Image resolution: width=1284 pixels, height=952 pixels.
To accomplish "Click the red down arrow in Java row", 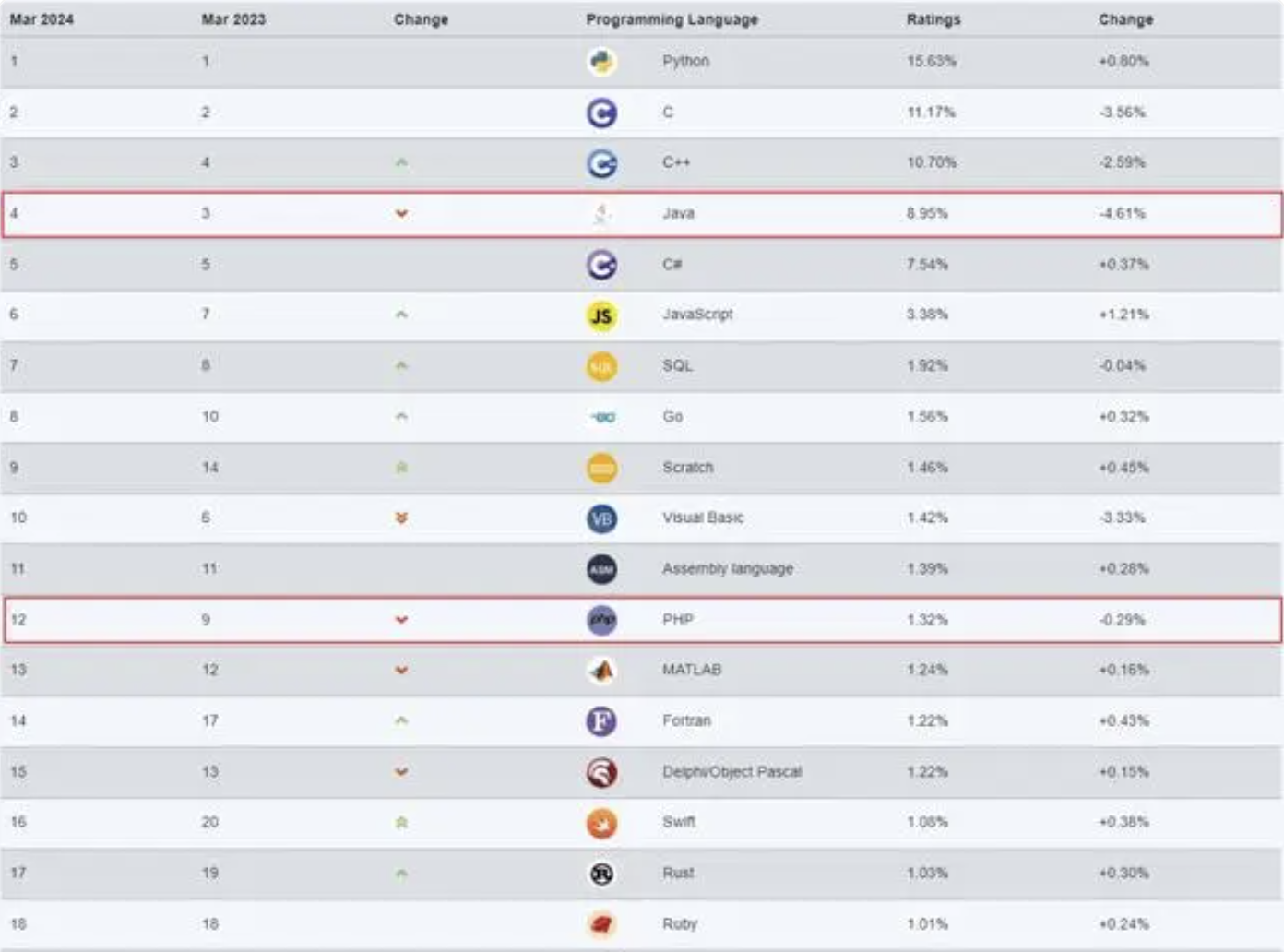I will (x=401, y=214).
